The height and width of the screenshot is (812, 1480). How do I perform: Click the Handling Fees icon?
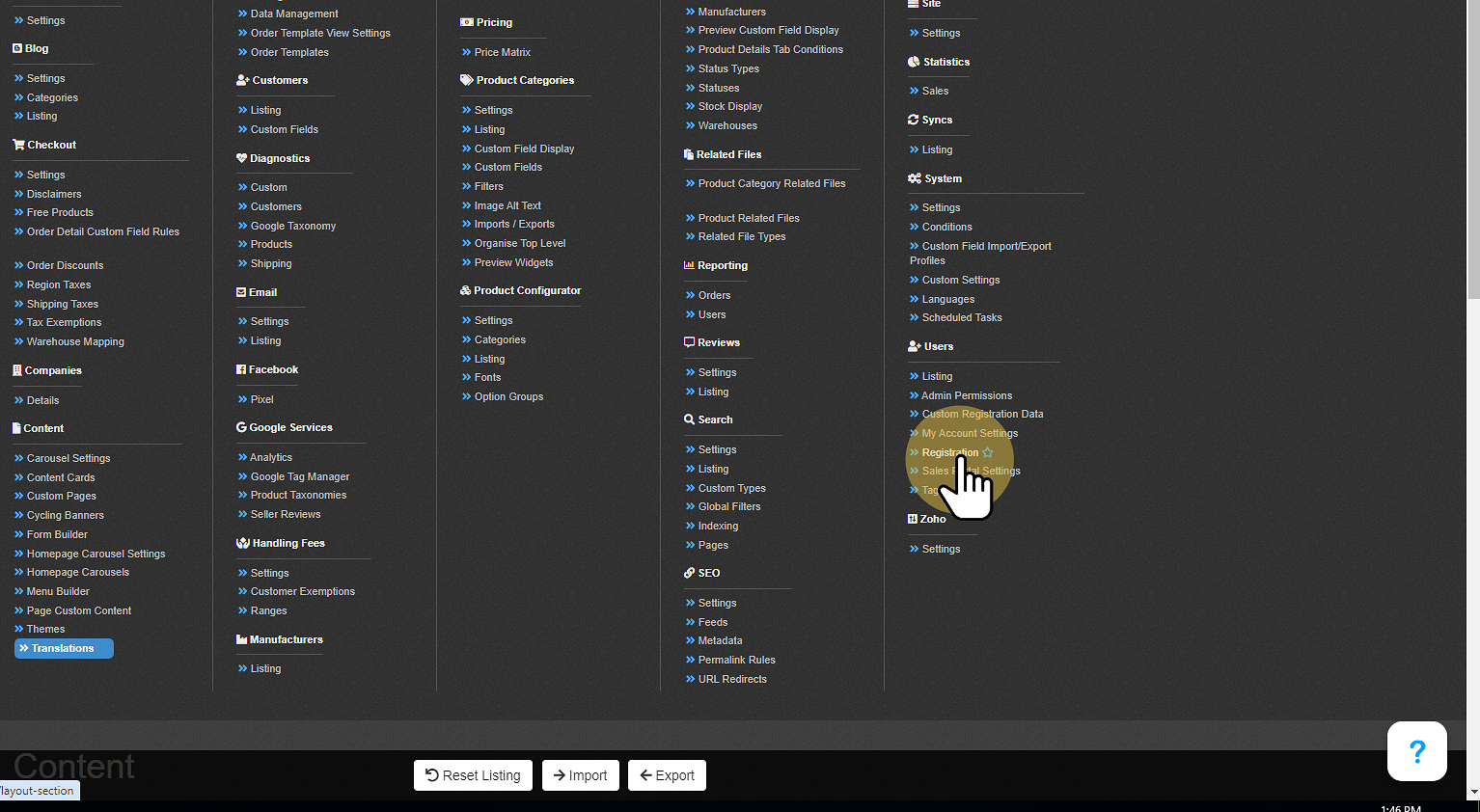tap(243, 543)
